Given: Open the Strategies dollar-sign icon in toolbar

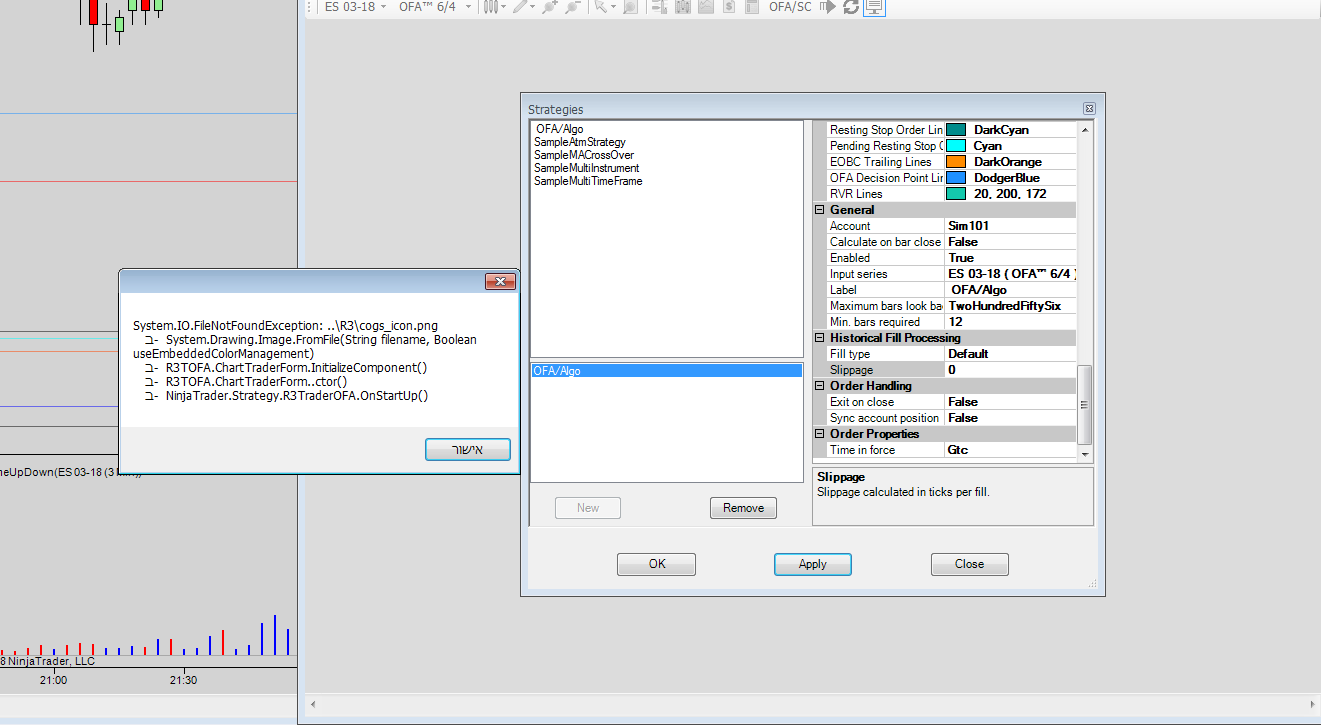Looking at the screenshot, I should pyautogui.click(x=729, y=7).
